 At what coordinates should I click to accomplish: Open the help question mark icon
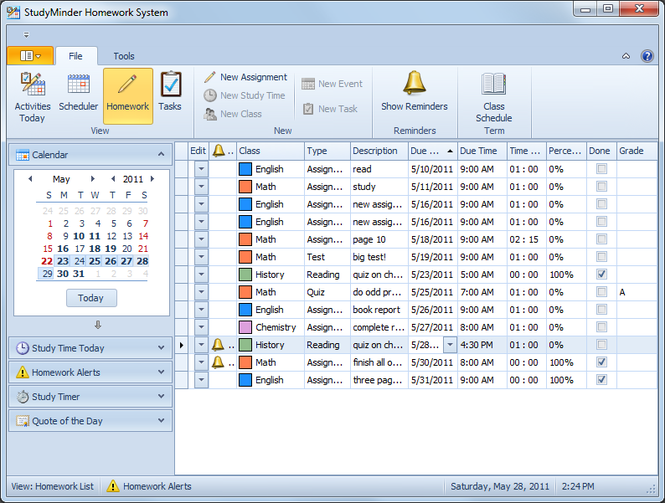[x=647, y=56]
